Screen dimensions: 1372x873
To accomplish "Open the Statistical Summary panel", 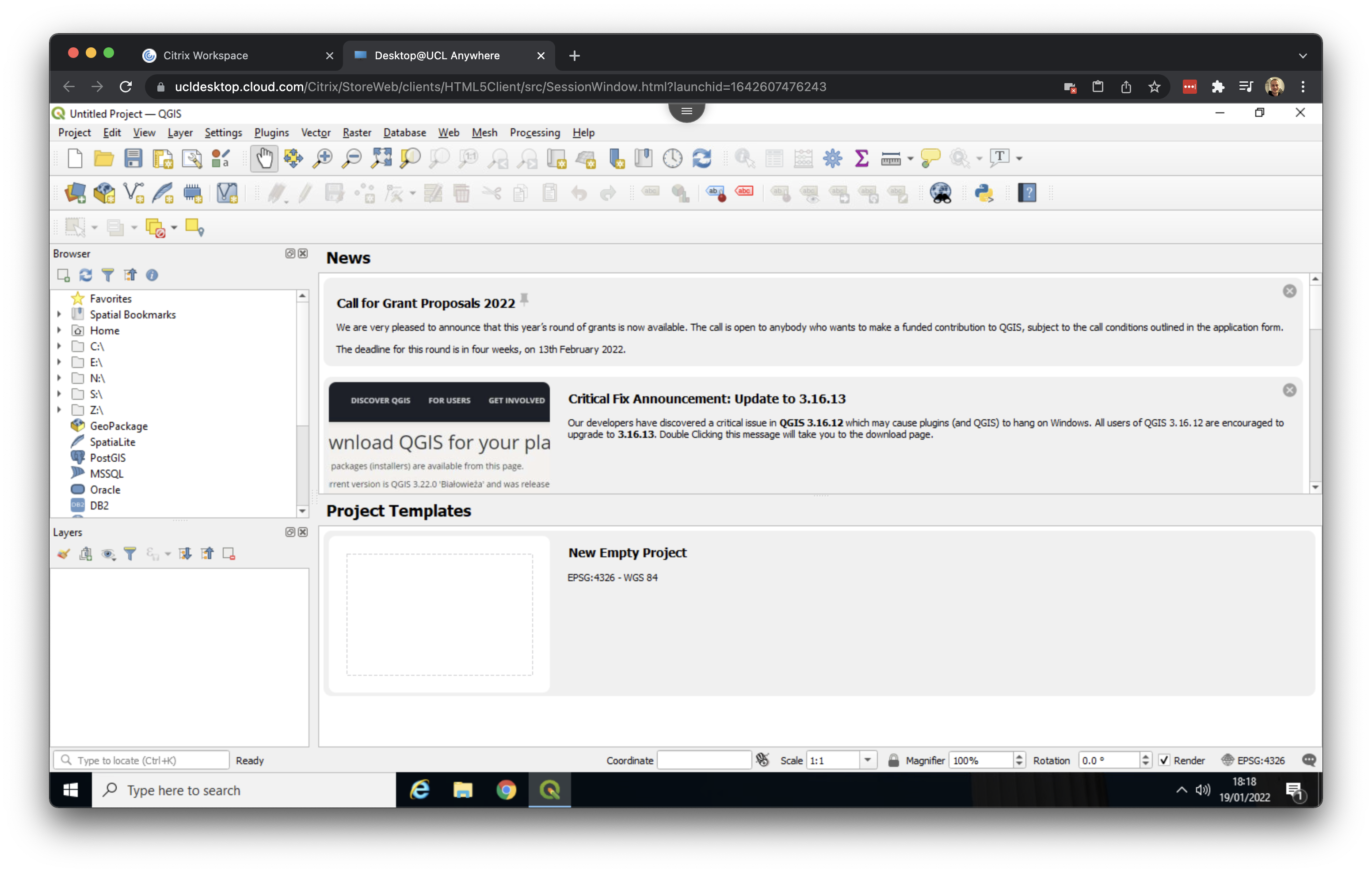I will 861,158.
